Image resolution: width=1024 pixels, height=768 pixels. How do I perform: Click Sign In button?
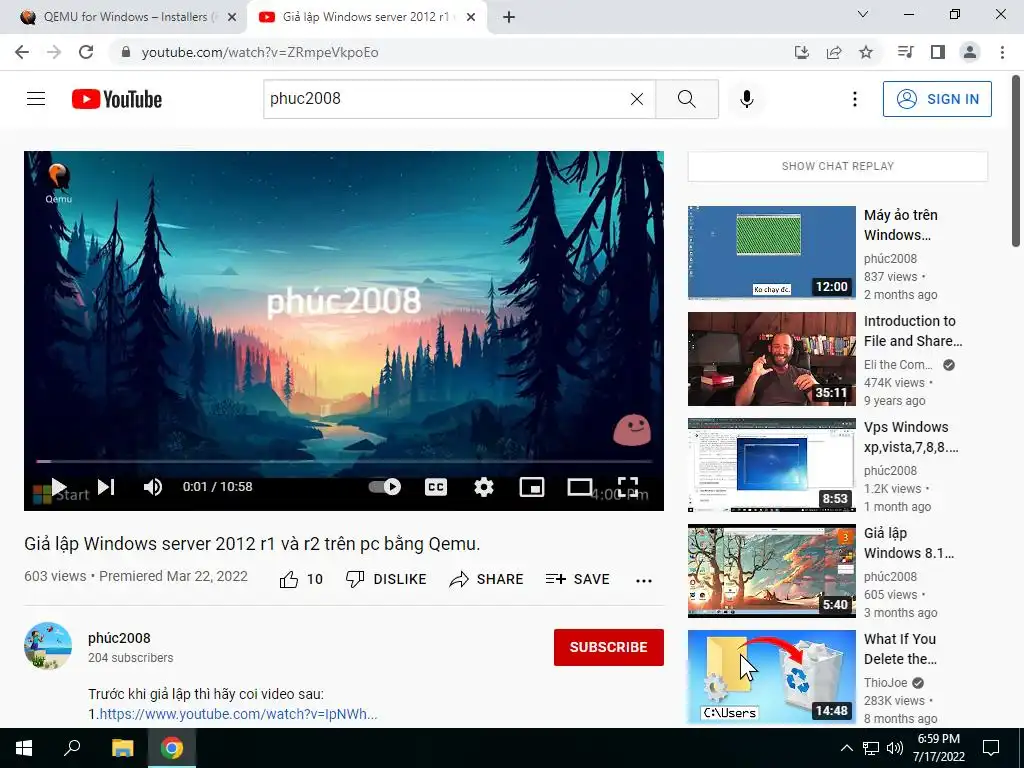937,99
